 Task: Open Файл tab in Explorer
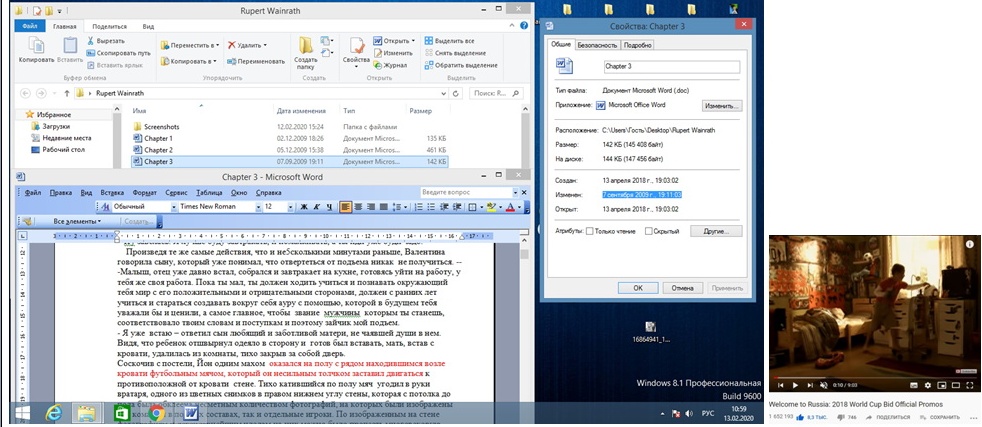click(x=29, y=27)
